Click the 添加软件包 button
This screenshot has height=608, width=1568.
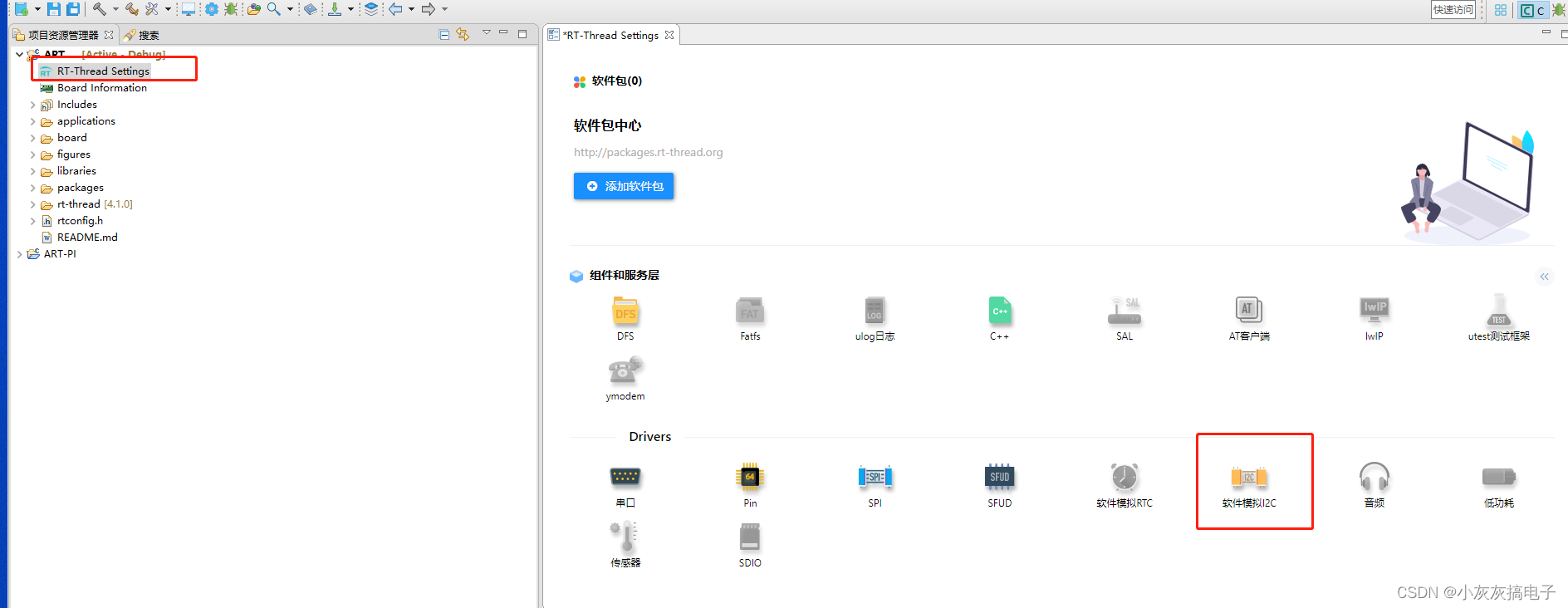pyautogui.click(x=624, y=186)
